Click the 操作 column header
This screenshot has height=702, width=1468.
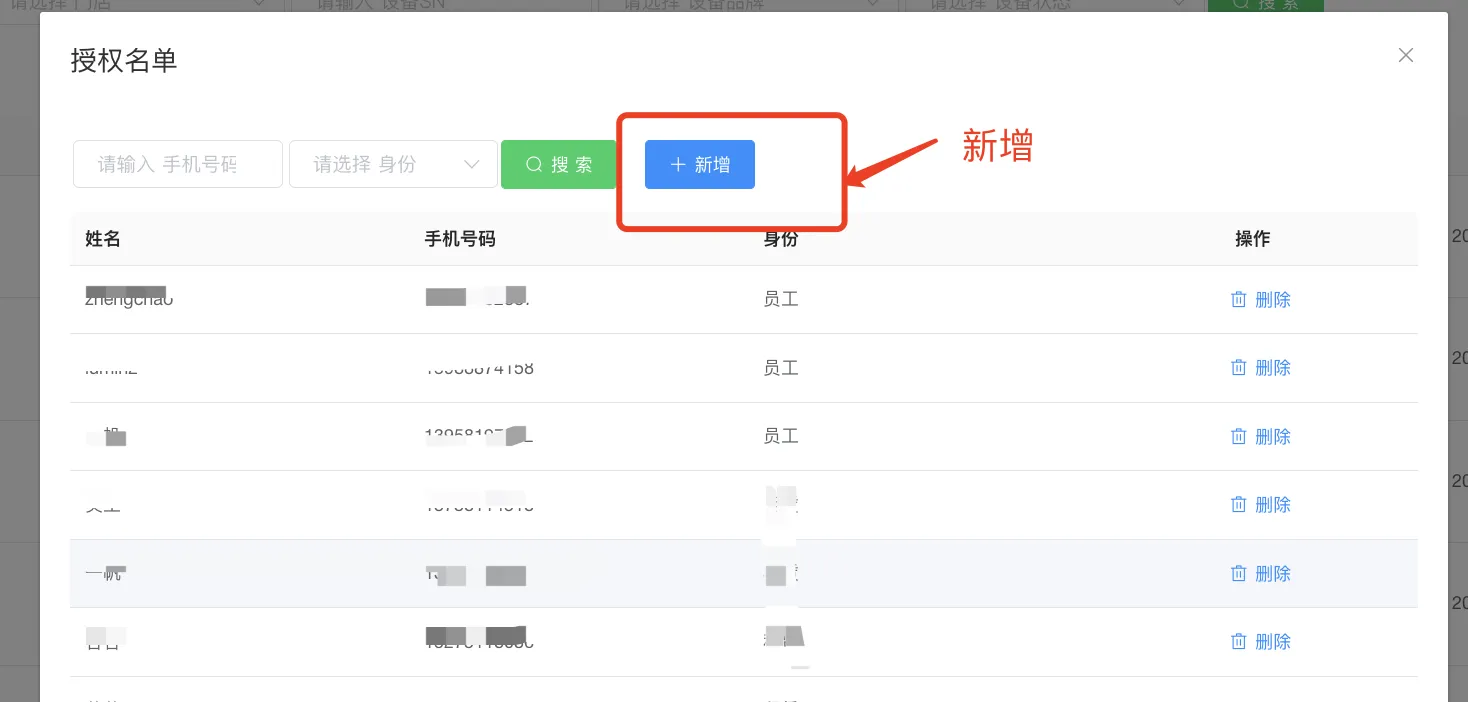pos(1252,239)
